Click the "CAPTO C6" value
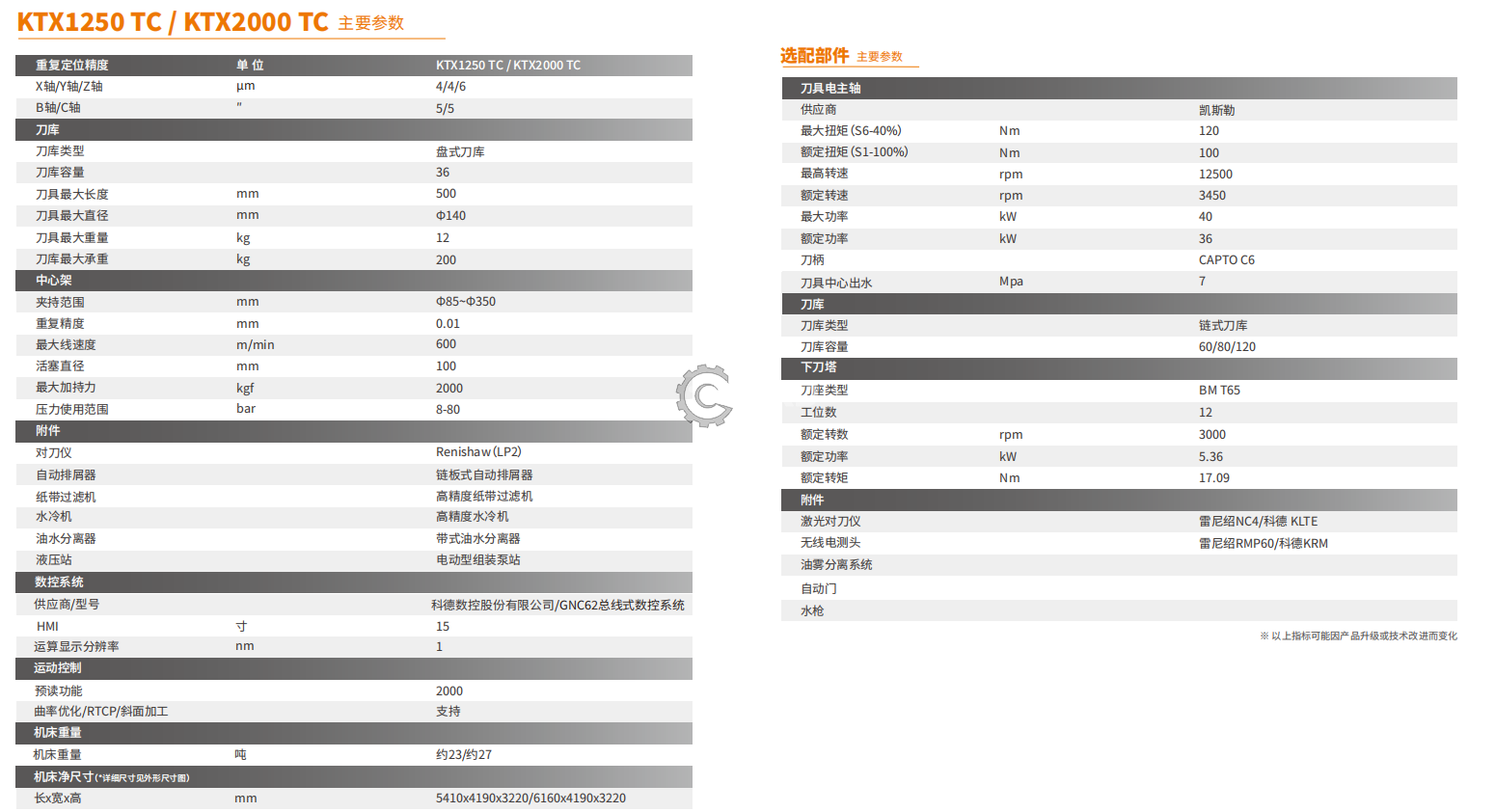 (1227, 259)
